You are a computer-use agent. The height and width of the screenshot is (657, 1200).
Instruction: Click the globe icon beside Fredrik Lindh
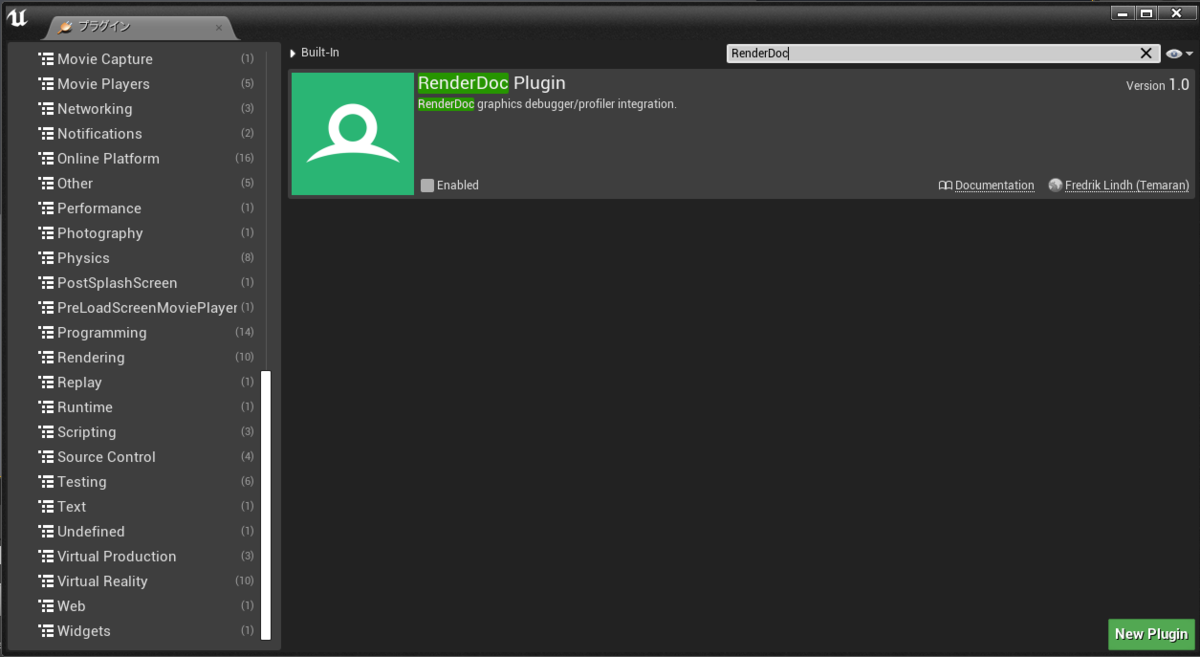pos(1055,185)
